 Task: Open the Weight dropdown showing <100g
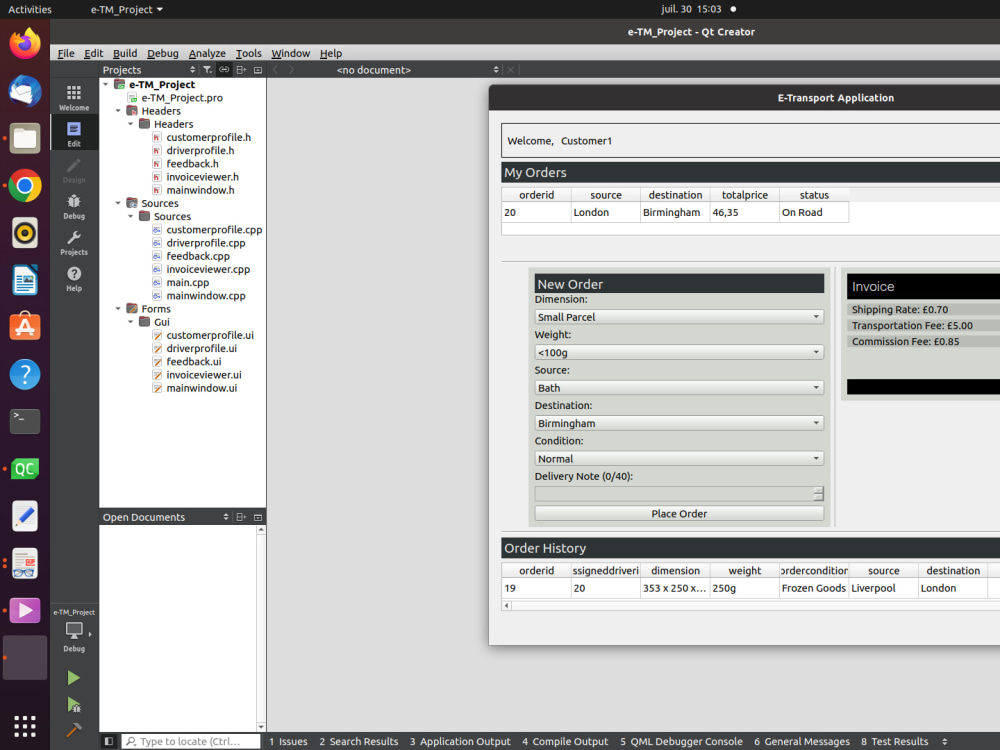(x=678, y=352)
